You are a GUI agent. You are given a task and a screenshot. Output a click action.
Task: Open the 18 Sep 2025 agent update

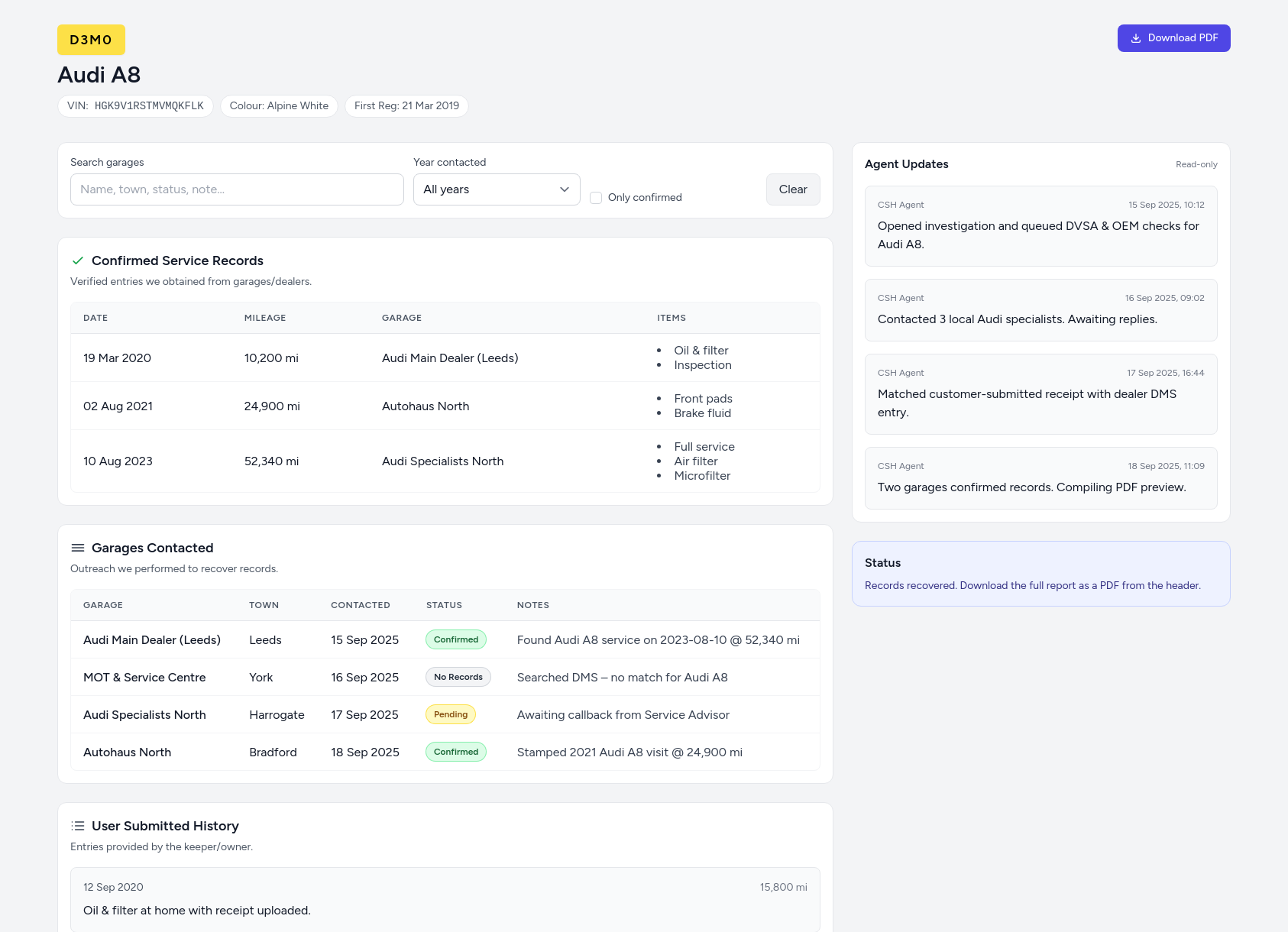[1040, 478]
